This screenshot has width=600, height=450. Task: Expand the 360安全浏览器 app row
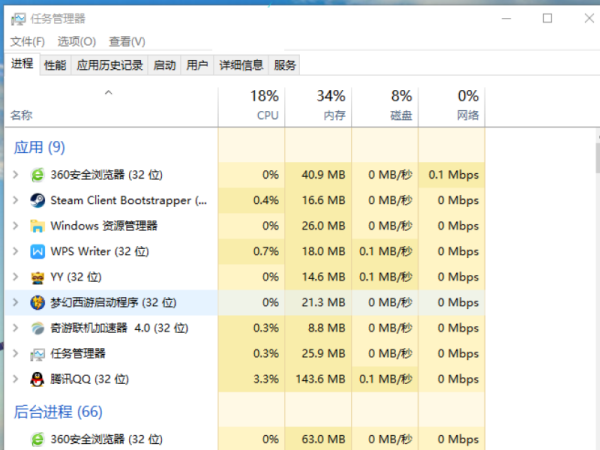tap(15, 175)
